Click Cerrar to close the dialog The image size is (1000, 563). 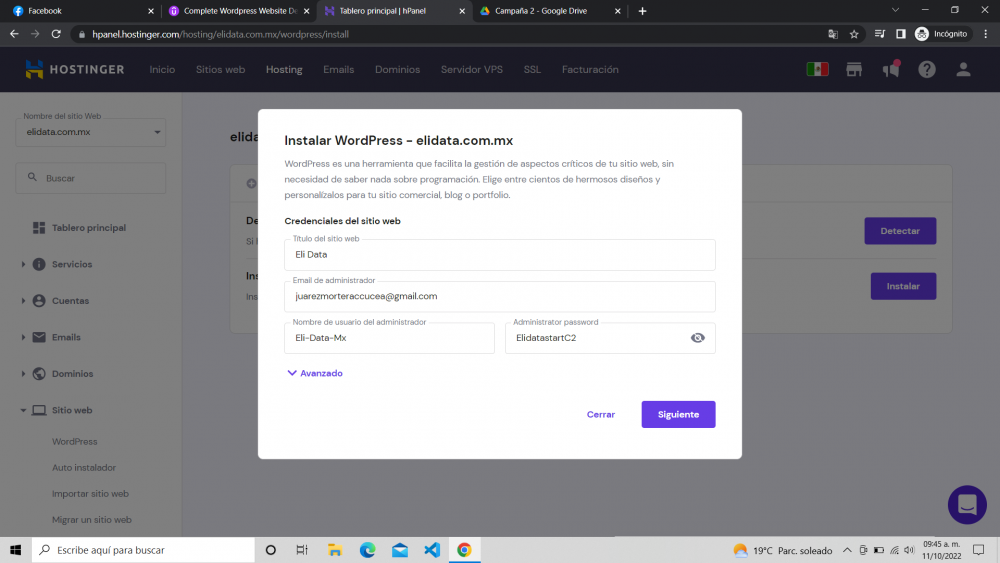(x=601, y=414)
